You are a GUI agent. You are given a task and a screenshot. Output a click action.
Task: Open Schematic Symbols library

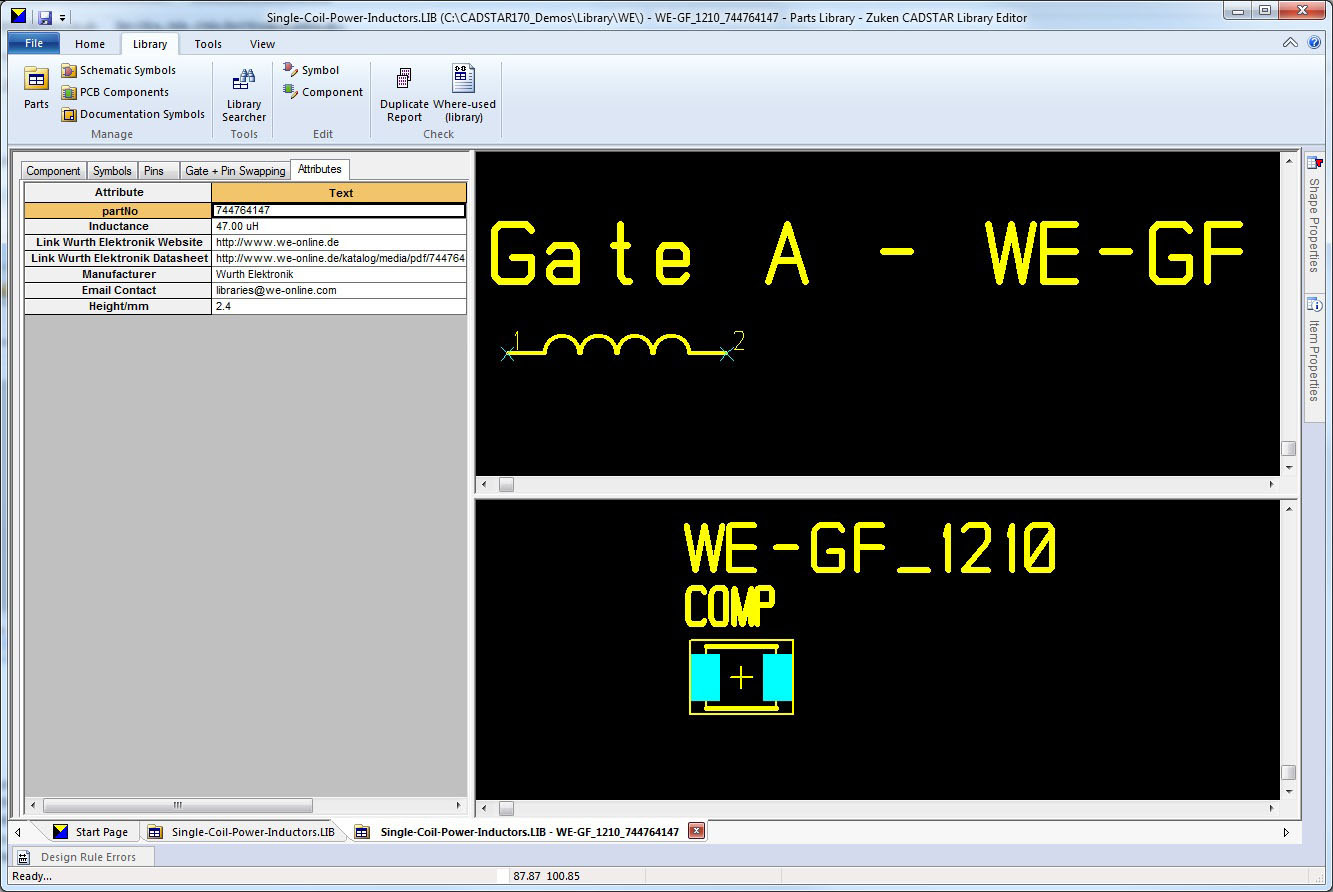tap(119, 70)
